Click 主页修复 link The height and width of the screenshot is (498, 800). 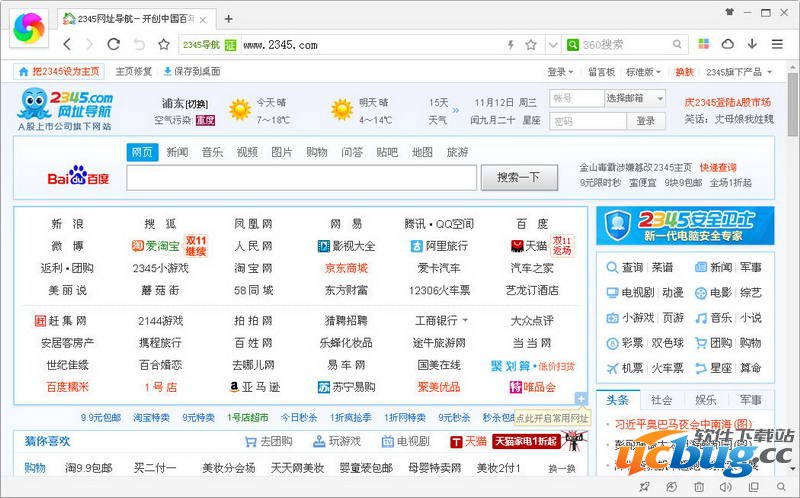134,71
